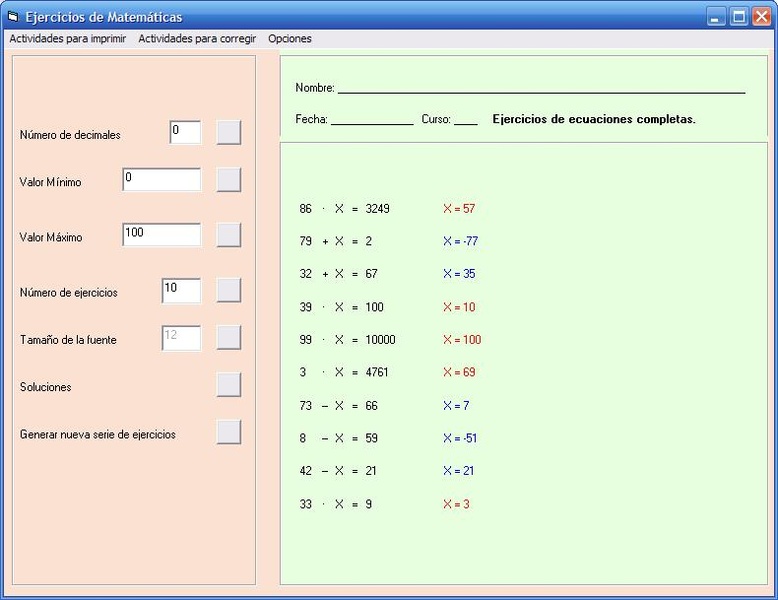Open the Actividades para corregir menu
The width and height of the screenshot is (778, 600).
pos(197,39)
